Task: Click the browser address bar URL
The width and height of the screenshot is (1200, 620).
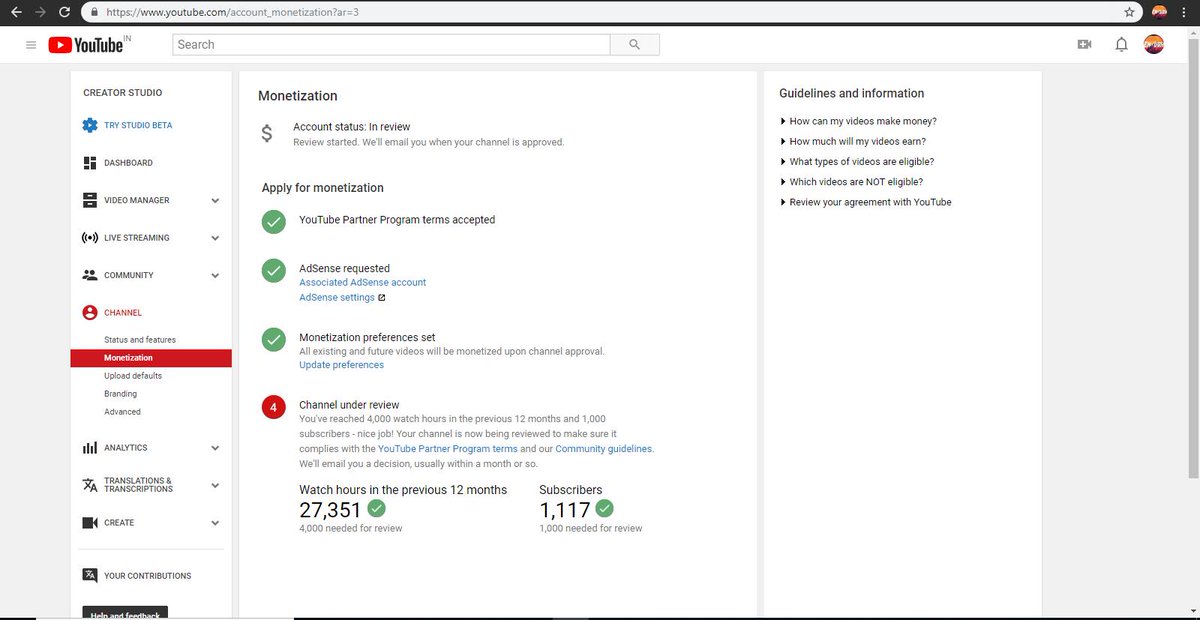Action: tap(232, 13)
